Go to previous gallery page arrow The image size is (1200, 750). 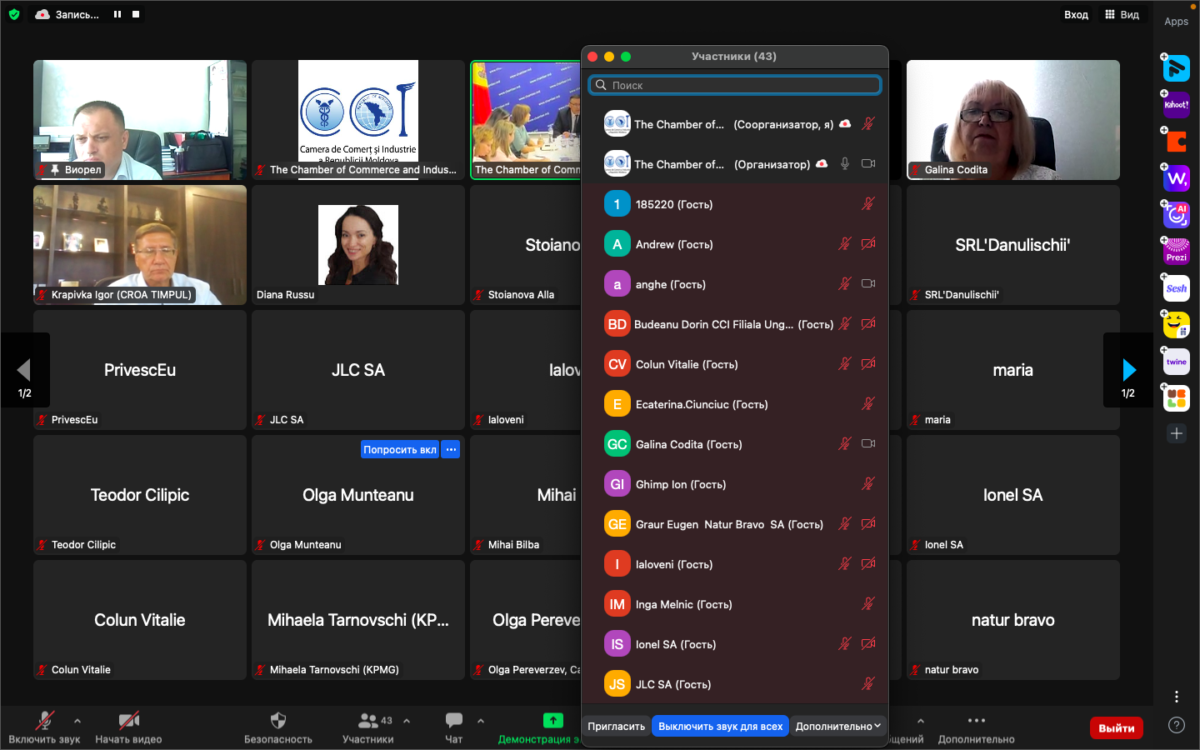click(24, 370)
